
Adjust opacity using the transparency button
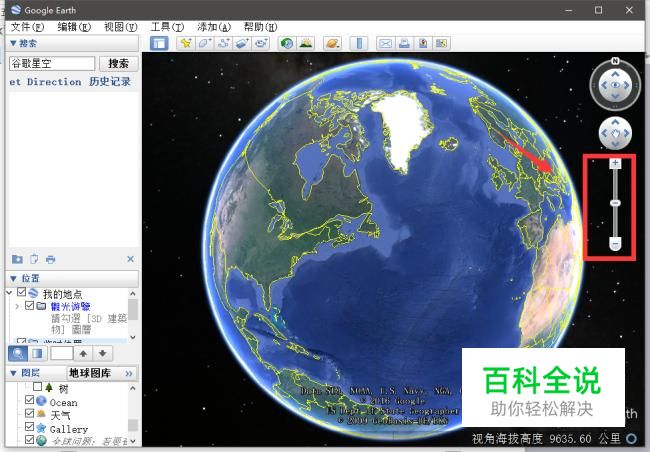pyautogui.click(x=37, y=353)
